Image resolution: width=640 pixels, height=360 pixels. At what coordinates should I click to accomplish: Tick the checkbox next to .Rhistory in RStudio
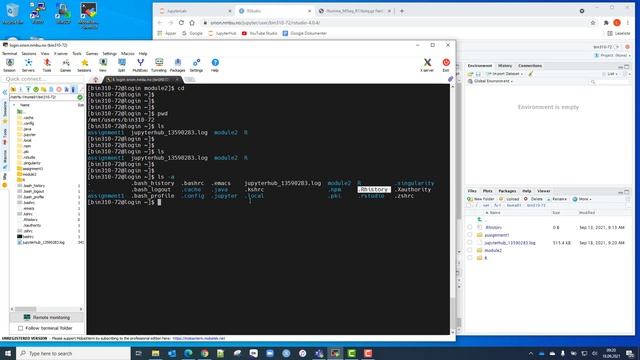[470, 227]
